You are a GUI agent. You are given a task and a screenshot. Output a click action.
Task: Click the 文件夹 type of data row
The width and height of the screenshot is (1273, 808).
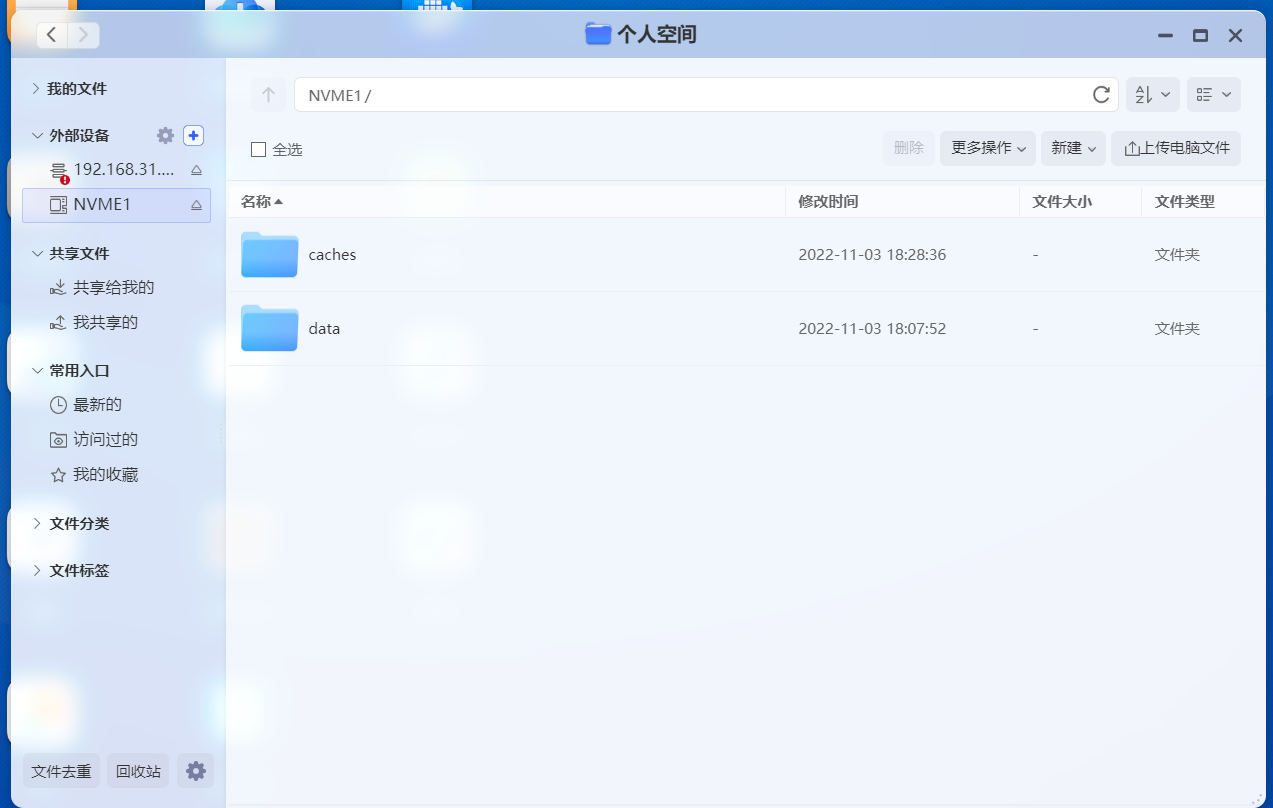pyautogui.click(x=1177, y=329)
